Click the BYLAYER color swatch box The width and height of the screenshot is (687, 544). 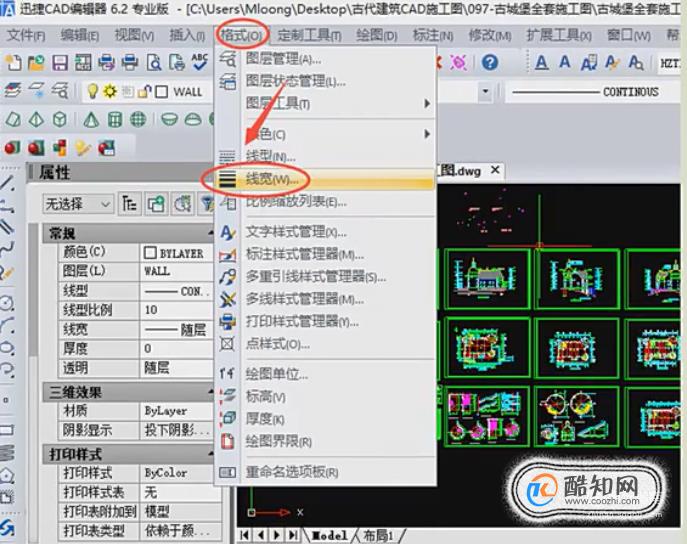click(150, 253)
